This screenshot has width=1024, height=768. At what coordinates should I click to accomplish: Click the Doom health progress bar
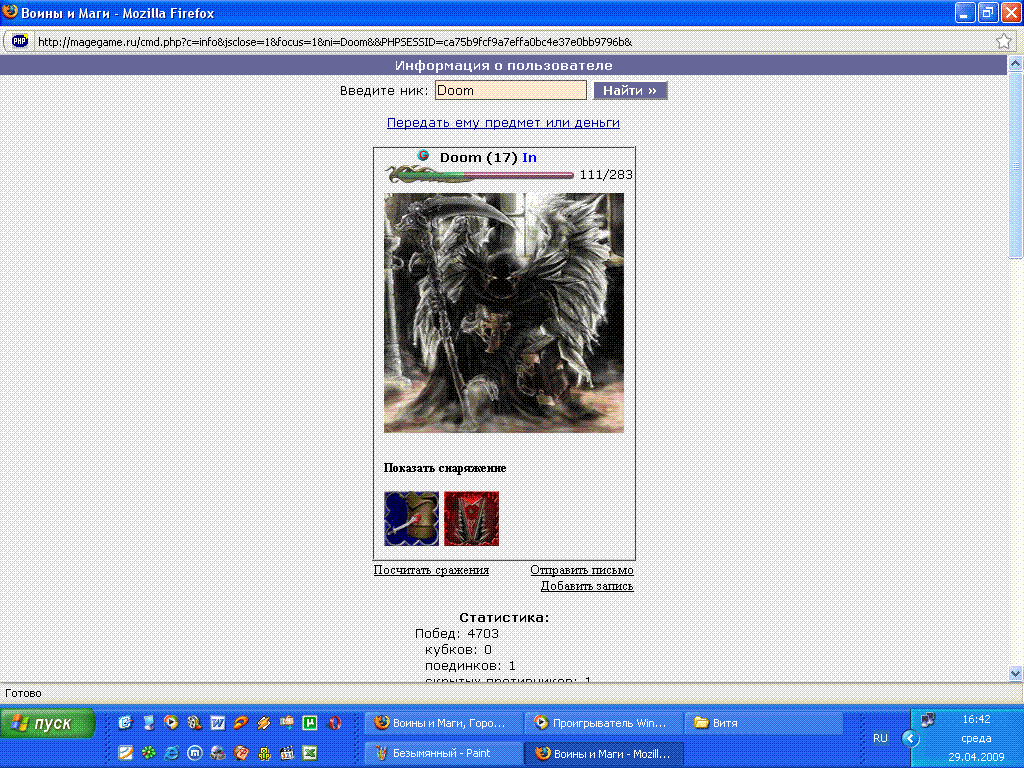point(480,174)
